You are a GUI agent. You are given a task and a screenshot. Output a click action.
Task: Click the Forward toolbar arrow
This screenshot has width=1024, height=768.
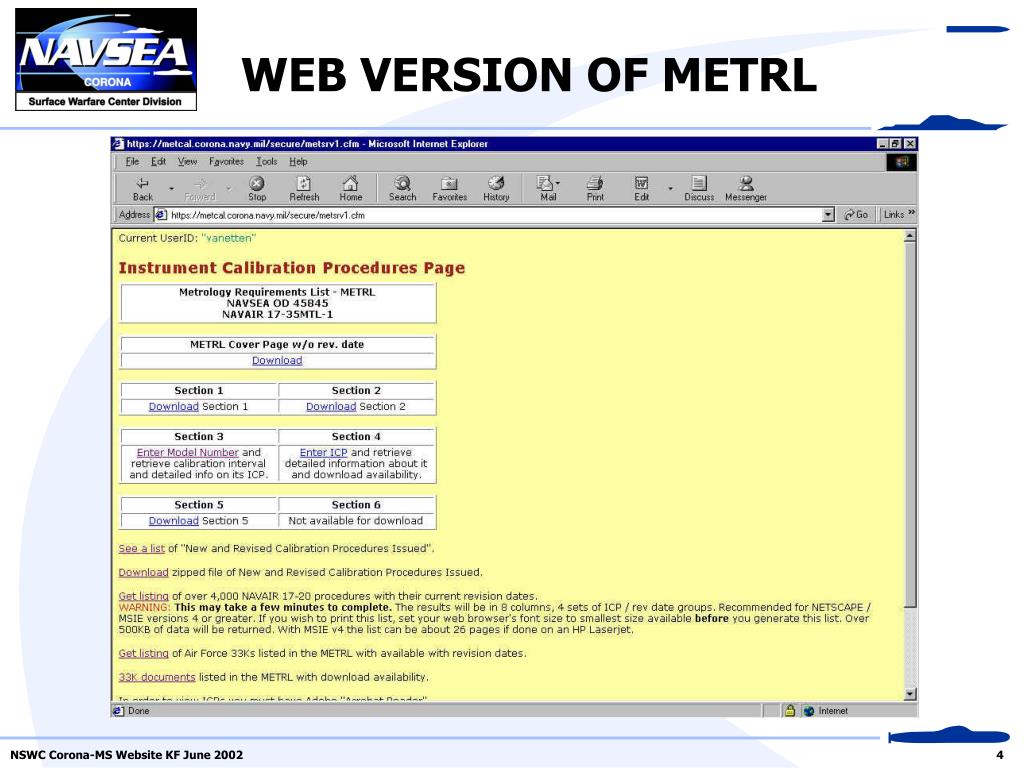point(200,189)
